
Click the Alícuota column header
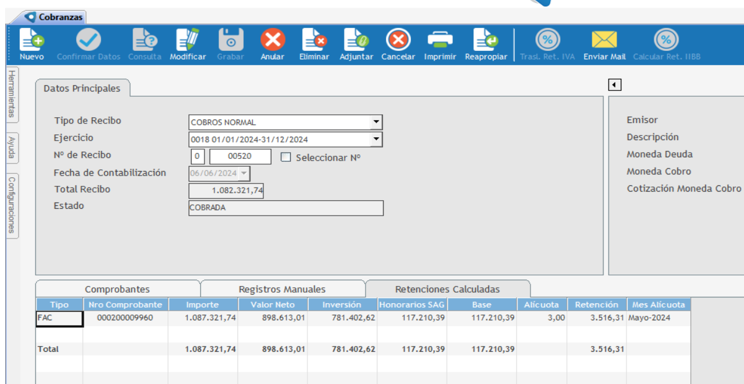(x=542, y=305)
